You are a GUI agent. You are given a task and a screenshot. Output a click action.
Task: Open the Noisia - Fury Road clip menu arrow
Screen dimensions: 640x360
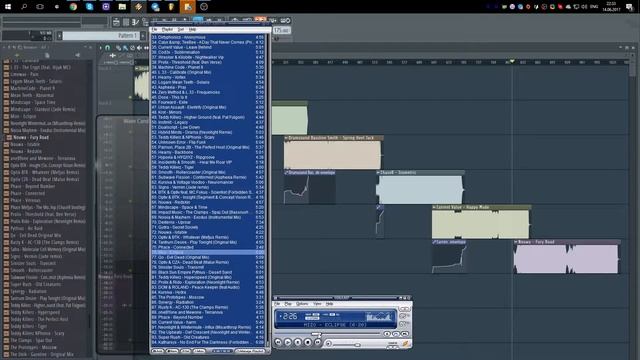click(x=516, y=242)
